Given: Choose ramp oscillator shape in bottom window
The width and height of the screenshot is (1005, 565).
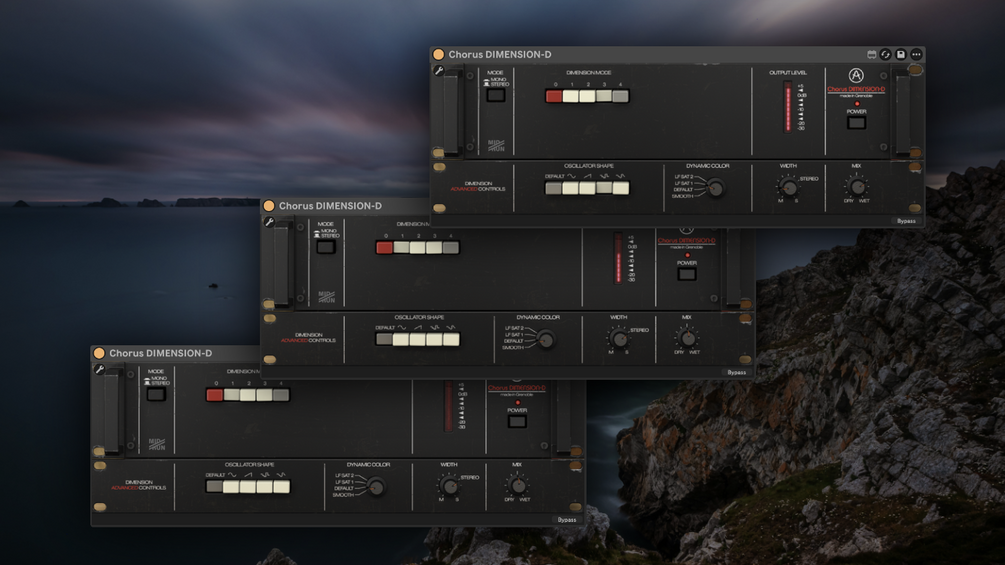Looking at the screenshot, I should click(x=247, y=486).
